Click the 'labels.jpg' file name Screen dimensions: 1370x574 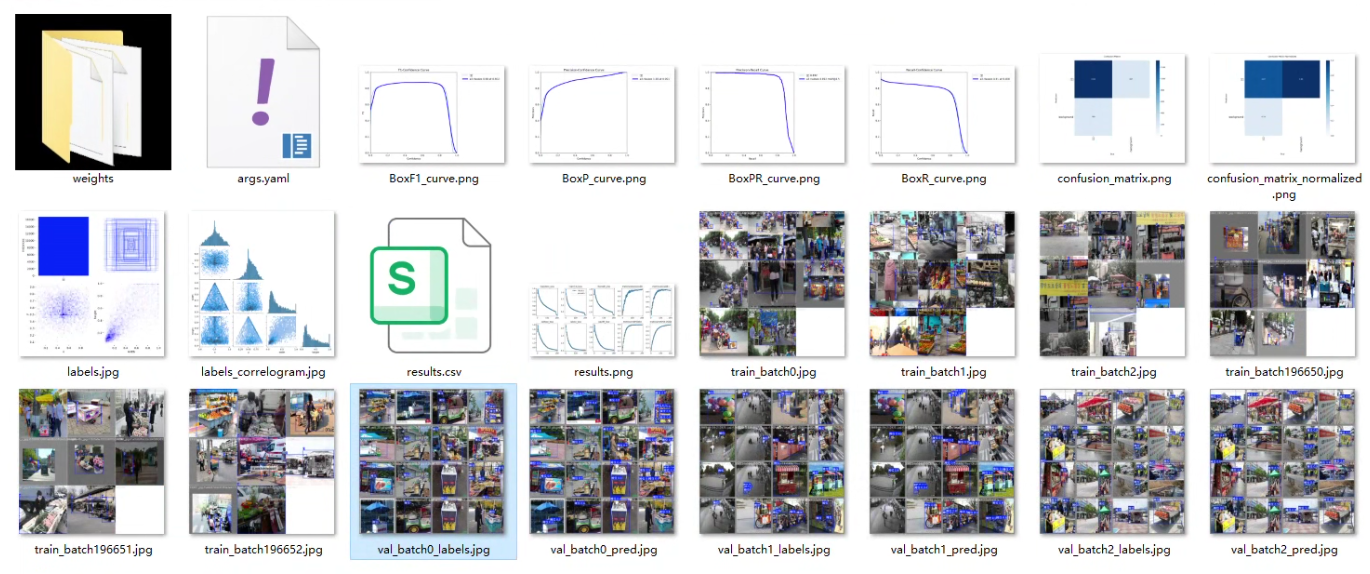(x=93, y=372)
